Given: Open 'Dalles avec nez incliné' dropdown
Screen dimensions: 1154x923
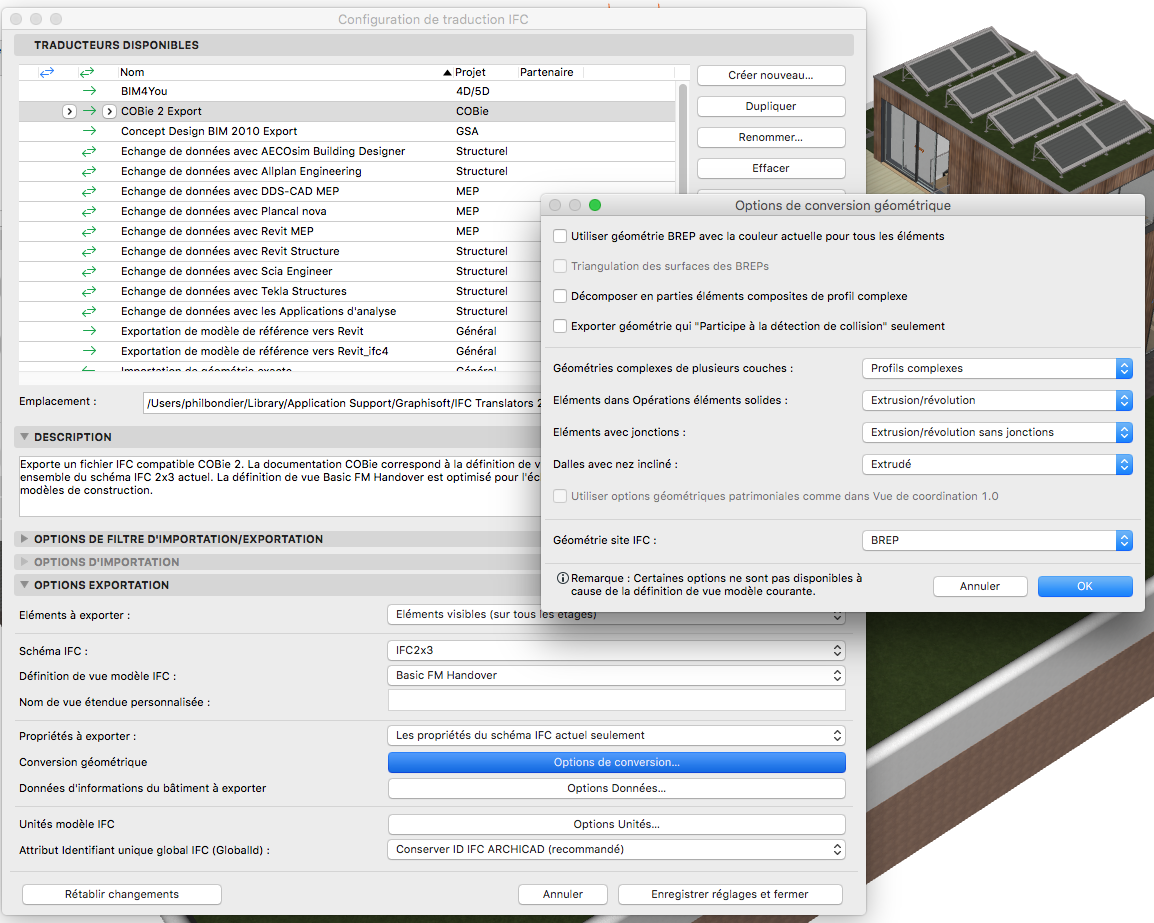Looking at the screenshot, I should [x=996, y=464].
